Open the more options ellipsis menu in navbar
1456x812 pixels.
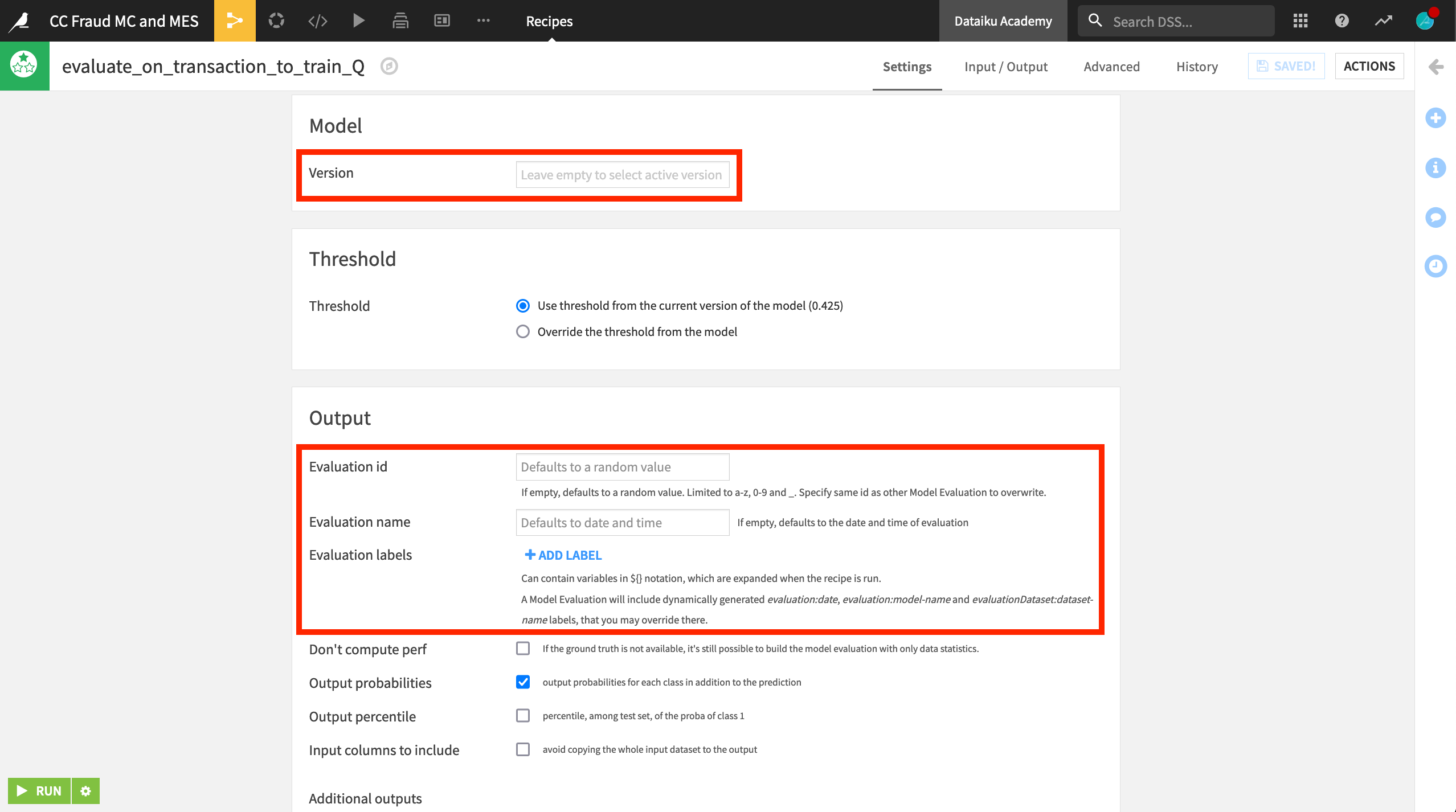[x=483, y=21]
